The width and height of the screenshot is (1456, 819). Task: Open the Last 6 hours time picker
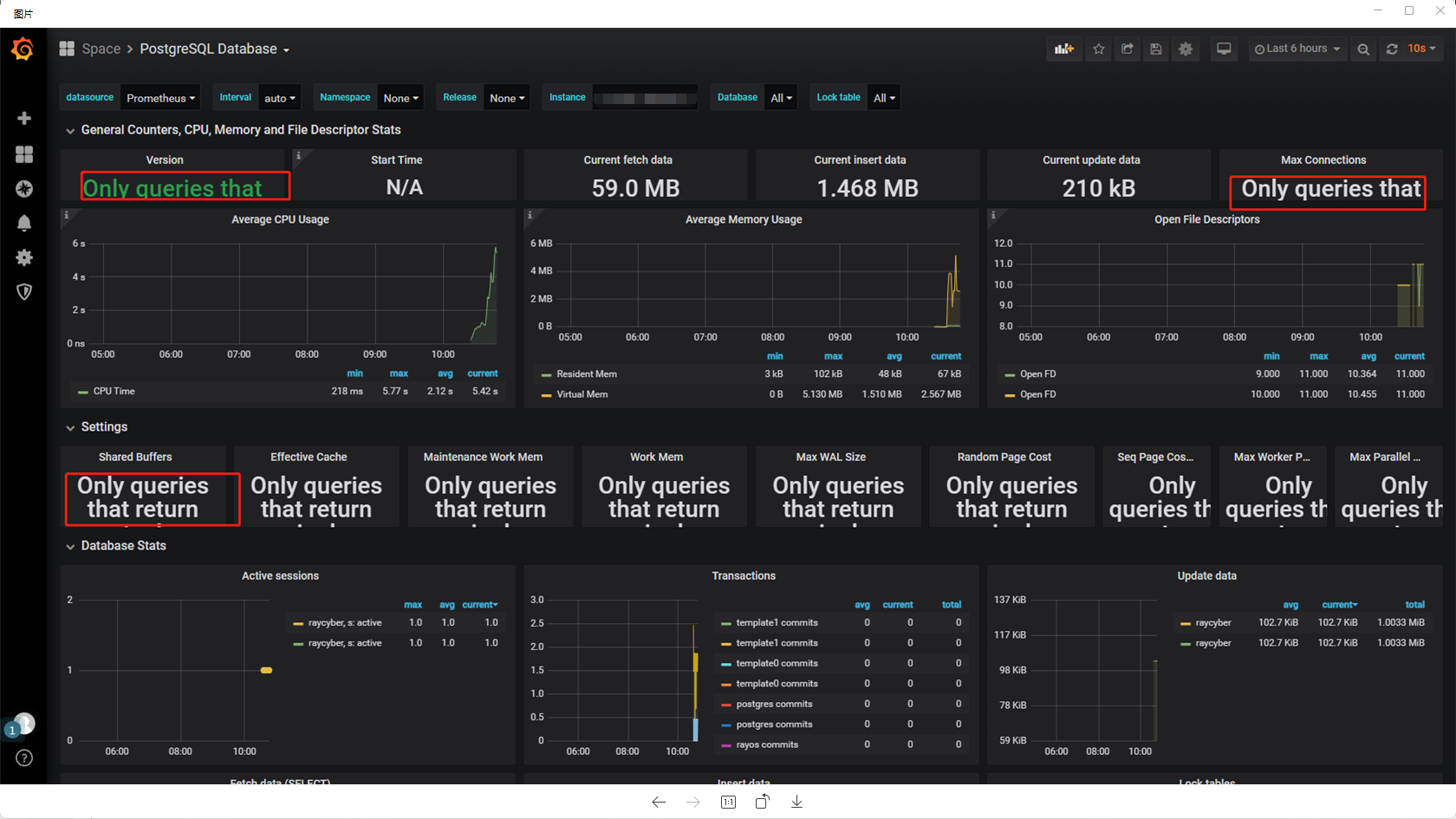tap(1297, 49)
